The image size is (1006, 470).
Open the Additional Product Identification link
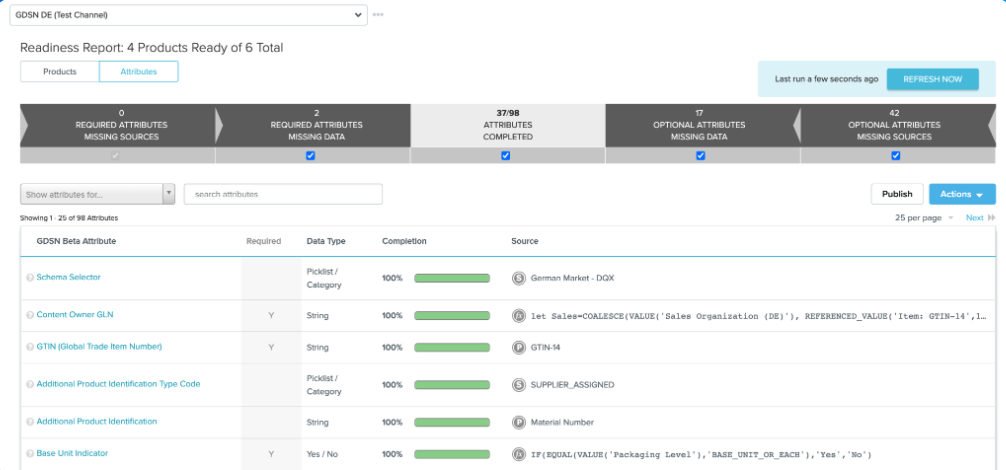[97, 421]
